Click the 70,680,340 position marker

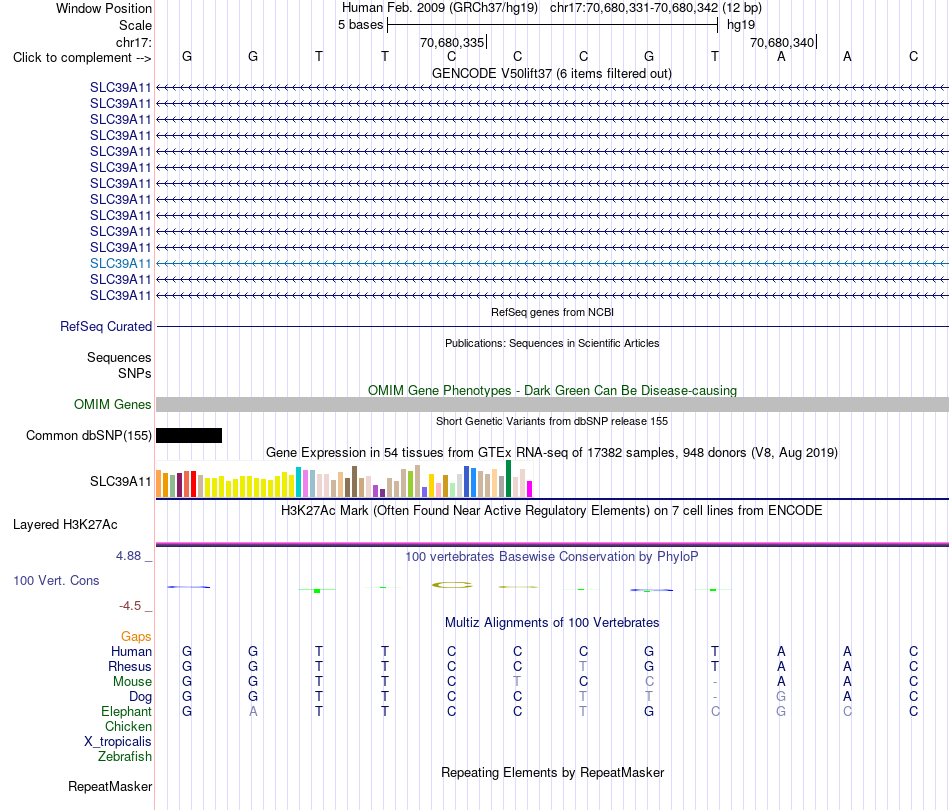pos(782,42)
